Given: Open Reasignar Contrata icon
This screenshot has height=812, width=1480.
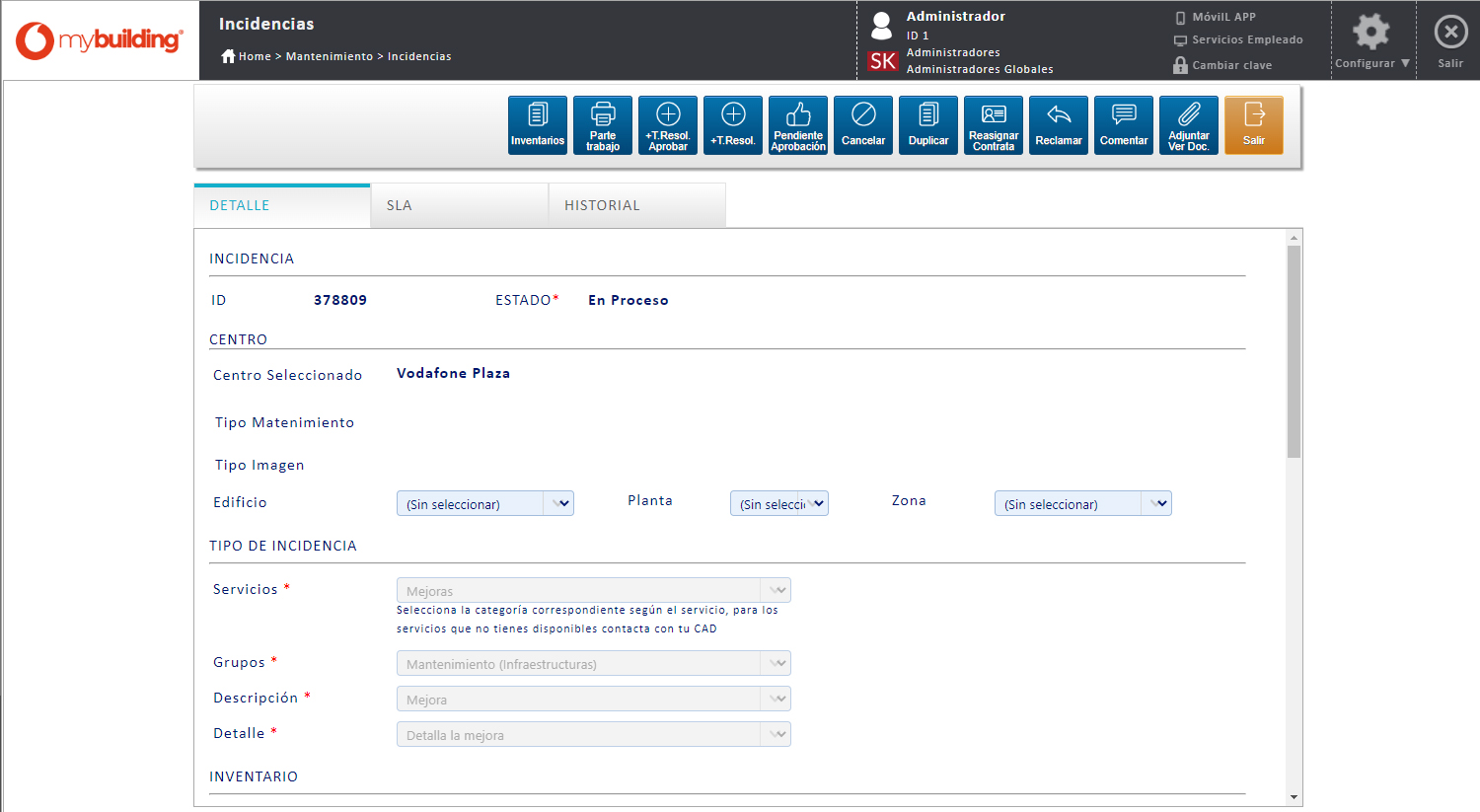Looking at the screenshot, I should (994, 125).
